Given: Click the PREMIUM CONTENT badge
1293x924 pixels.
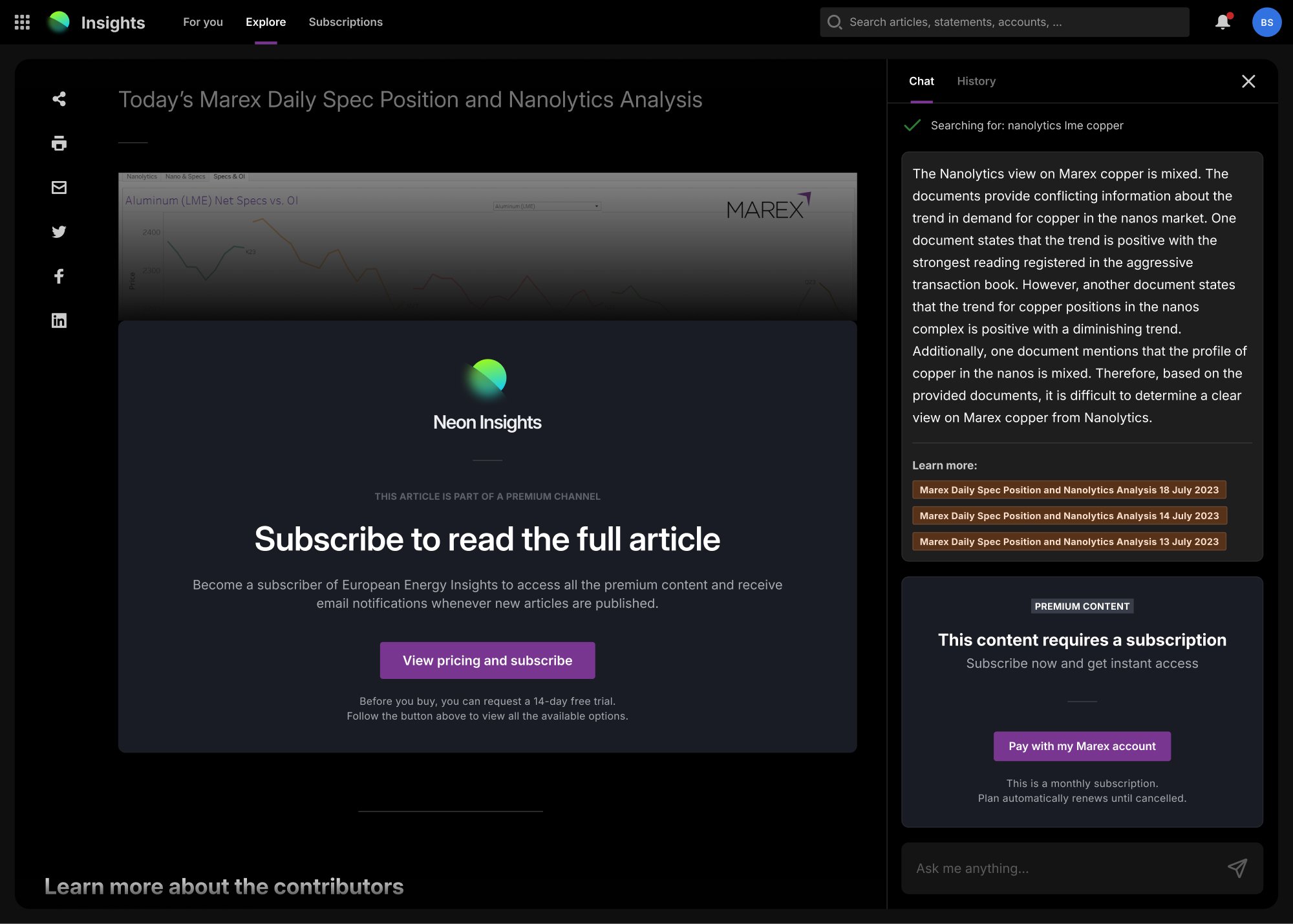Looking at the screenshot, I should (1082, 607).
